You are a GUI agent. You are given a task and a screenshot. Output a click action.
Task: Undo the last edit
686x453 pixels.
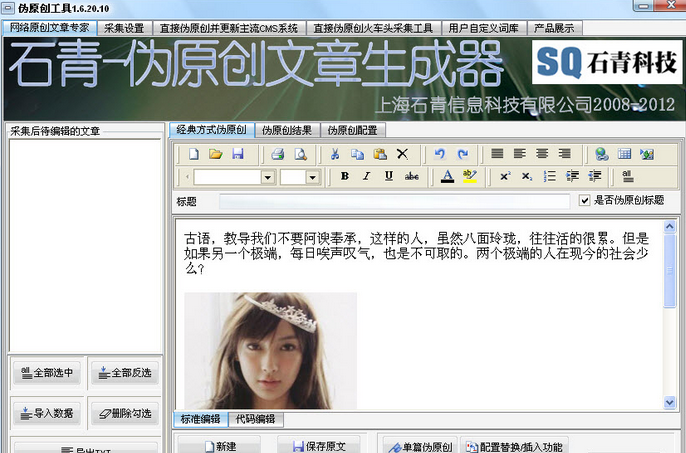(440, 154)
